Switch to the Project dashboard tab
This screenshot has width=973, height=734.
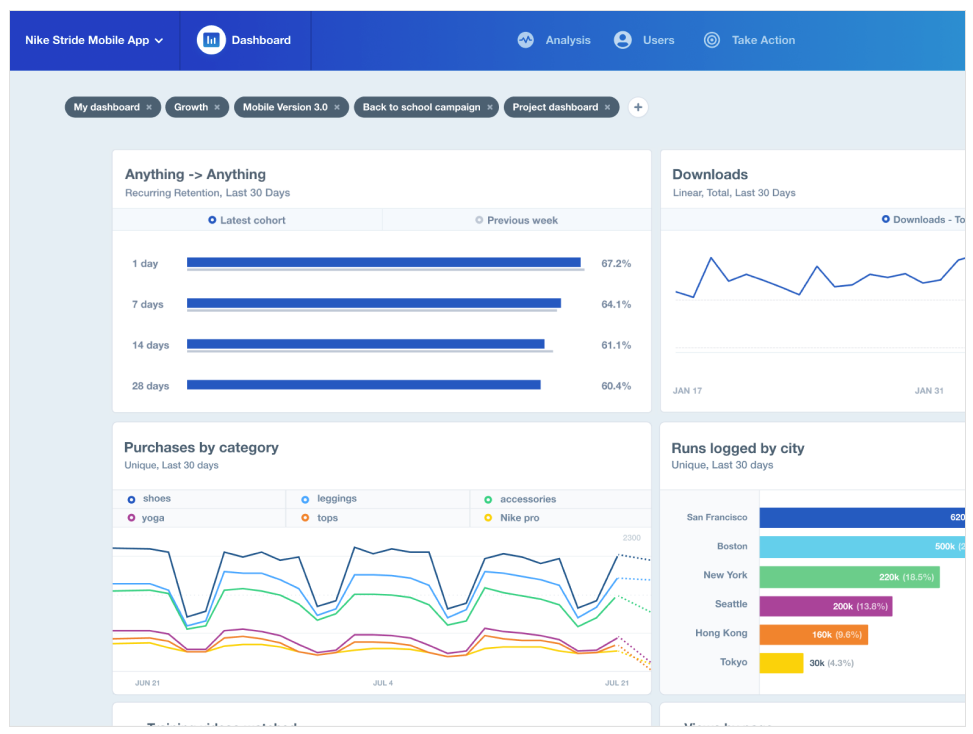[555, 107]
